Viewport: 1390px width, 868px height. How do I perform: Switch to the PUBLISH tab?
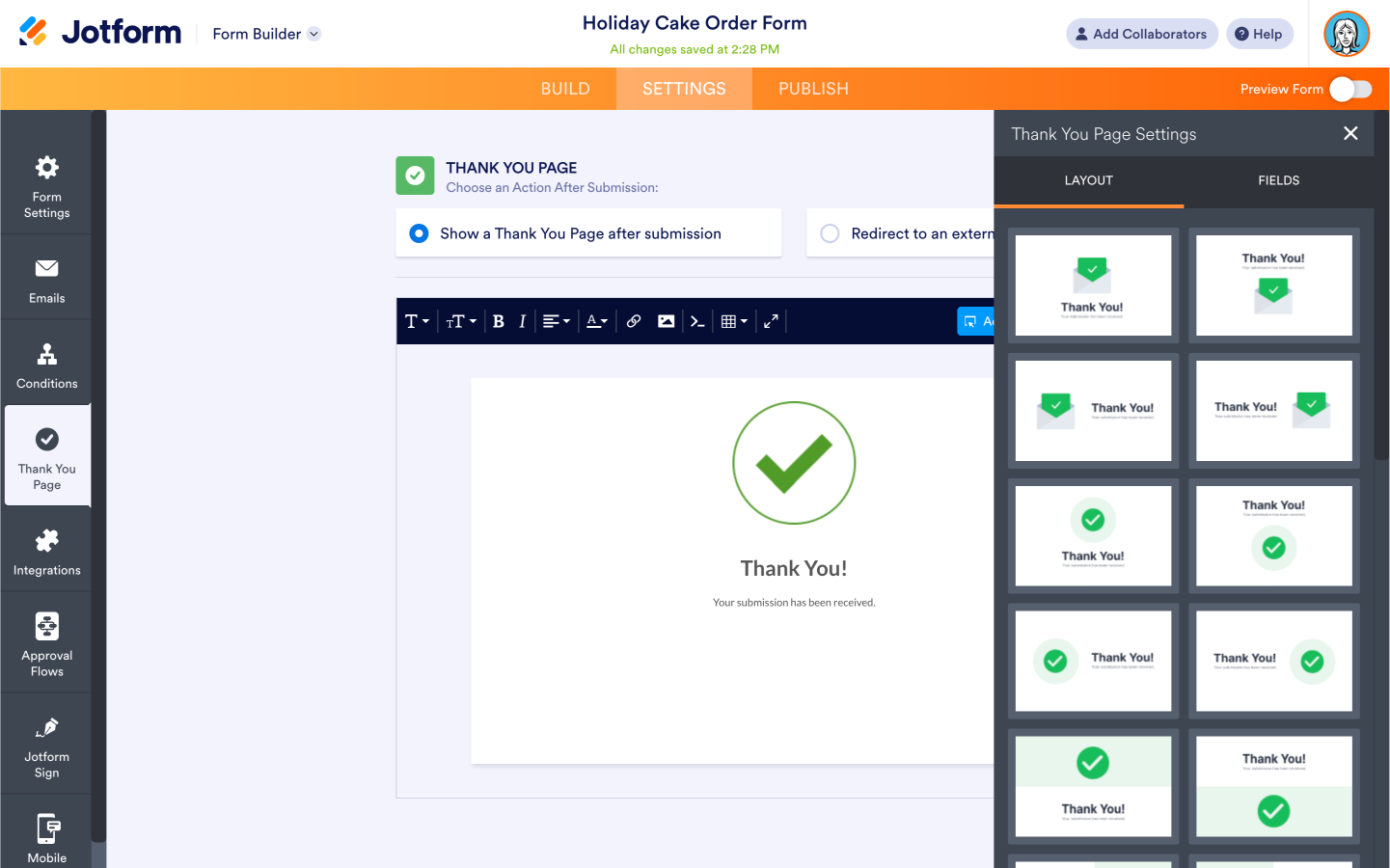coord(813,89)
